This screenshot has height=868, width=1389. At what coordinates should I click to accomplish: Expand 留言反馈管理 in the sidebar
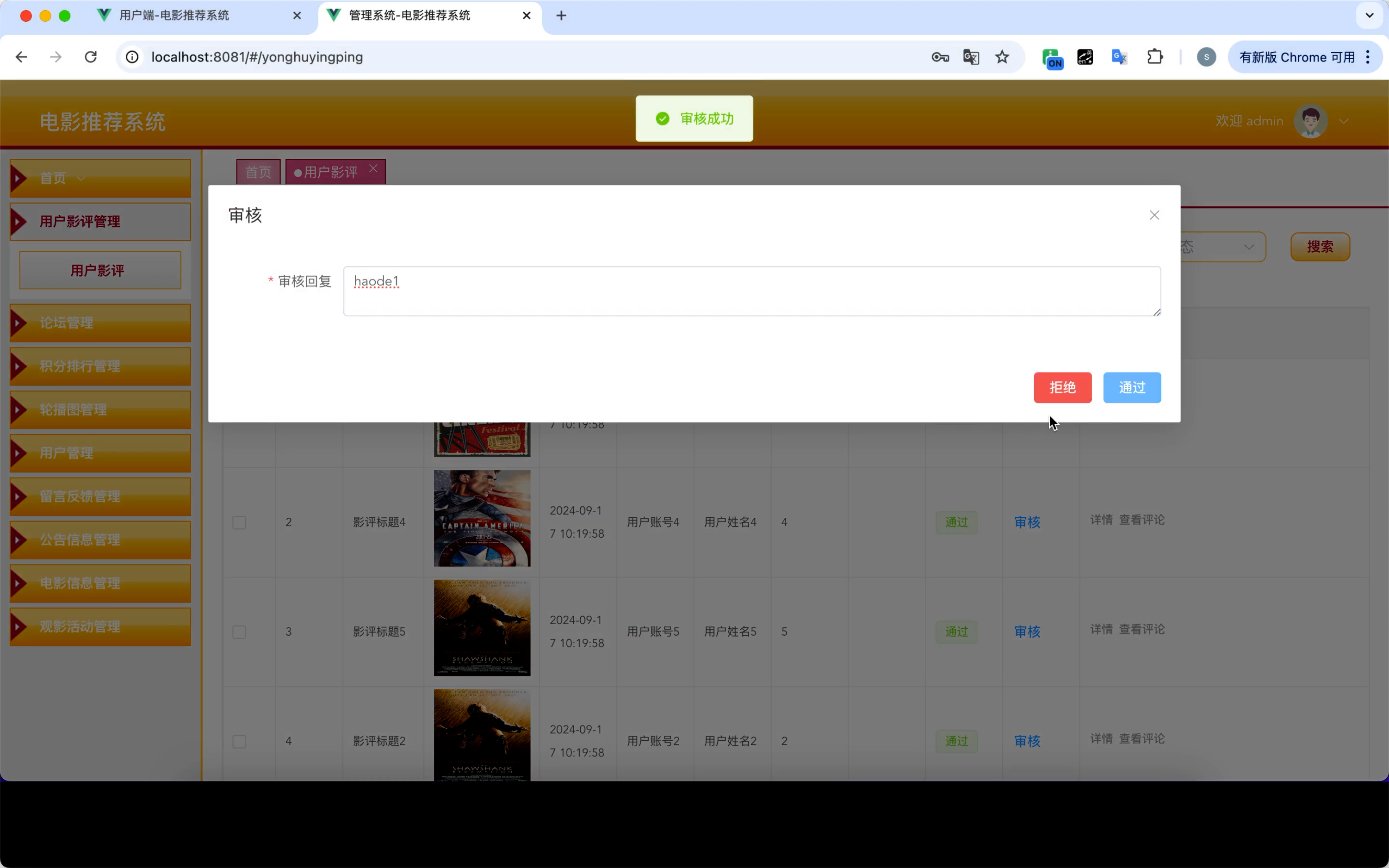click(100, 496)
